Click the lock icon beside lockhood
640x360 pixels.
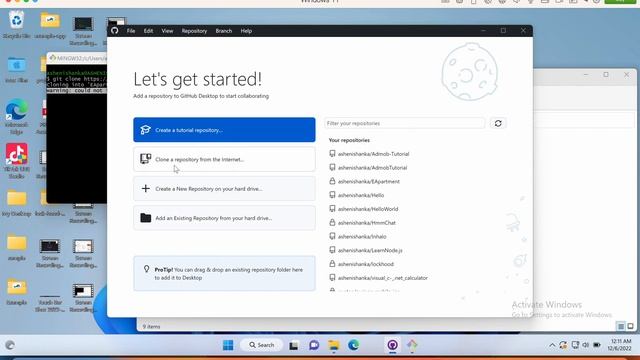[332, 264]
